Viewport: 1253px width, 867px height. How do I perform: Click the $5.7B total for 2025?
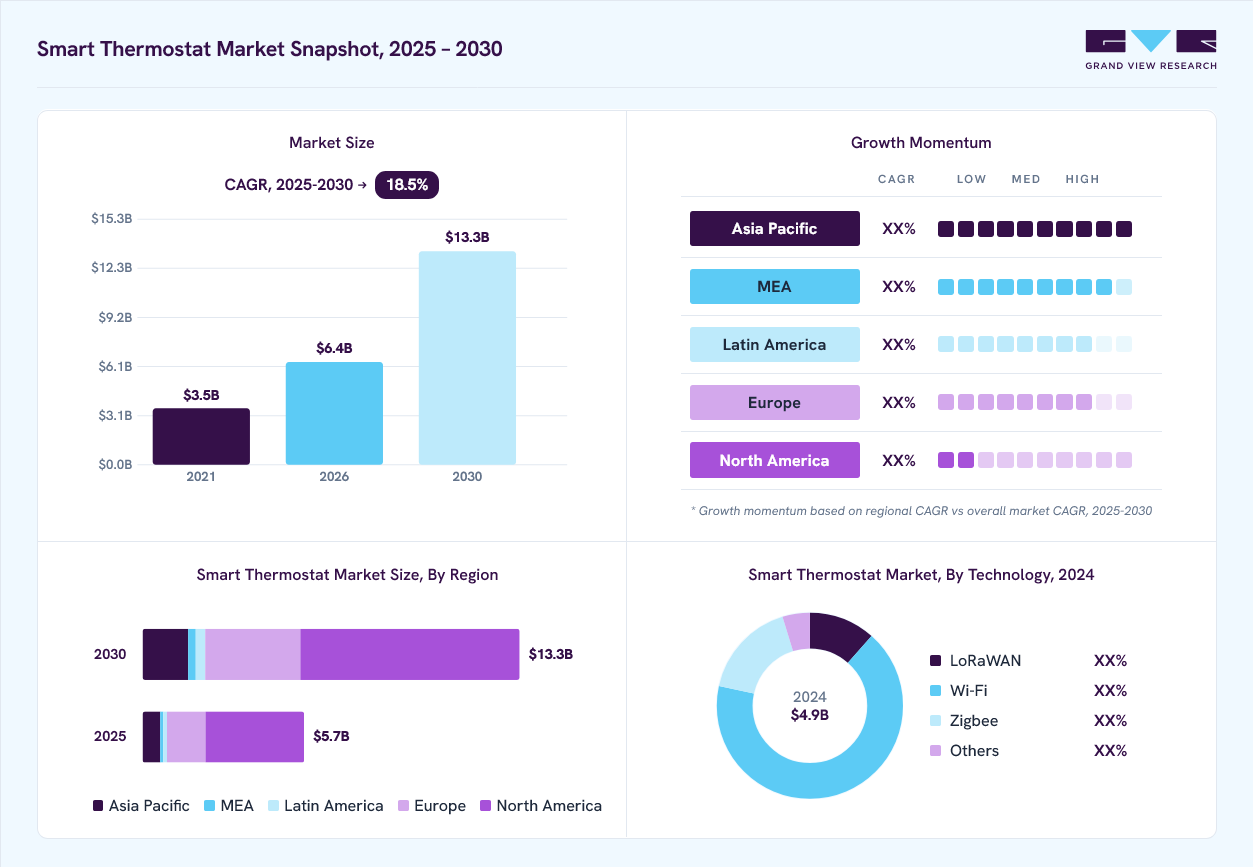331,737
